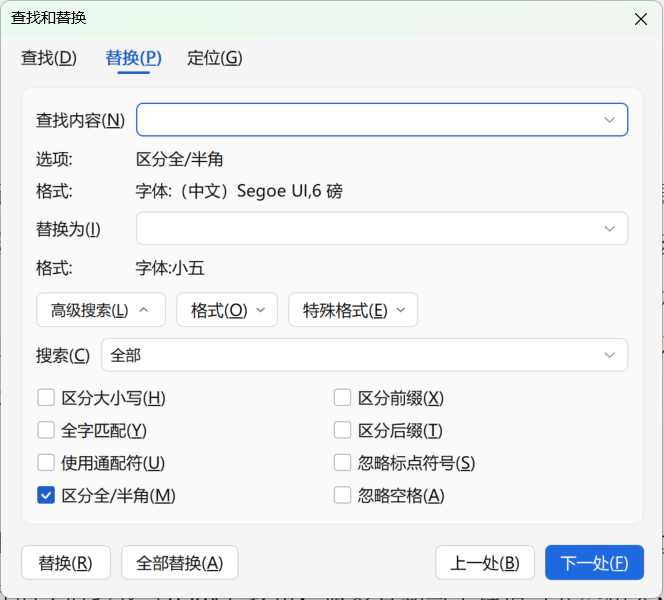Screen dimensions: 664x600
Task: Click the 替换为 input field
Action: (x=382, y=229)
